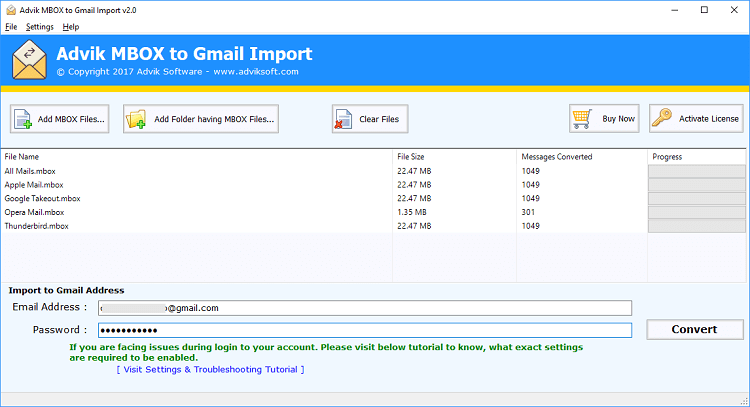Click the progress bar for Opera Mail.mbox
Image resolution: width=750 pixels, height=407 pixels.
[x=696, y=212]
